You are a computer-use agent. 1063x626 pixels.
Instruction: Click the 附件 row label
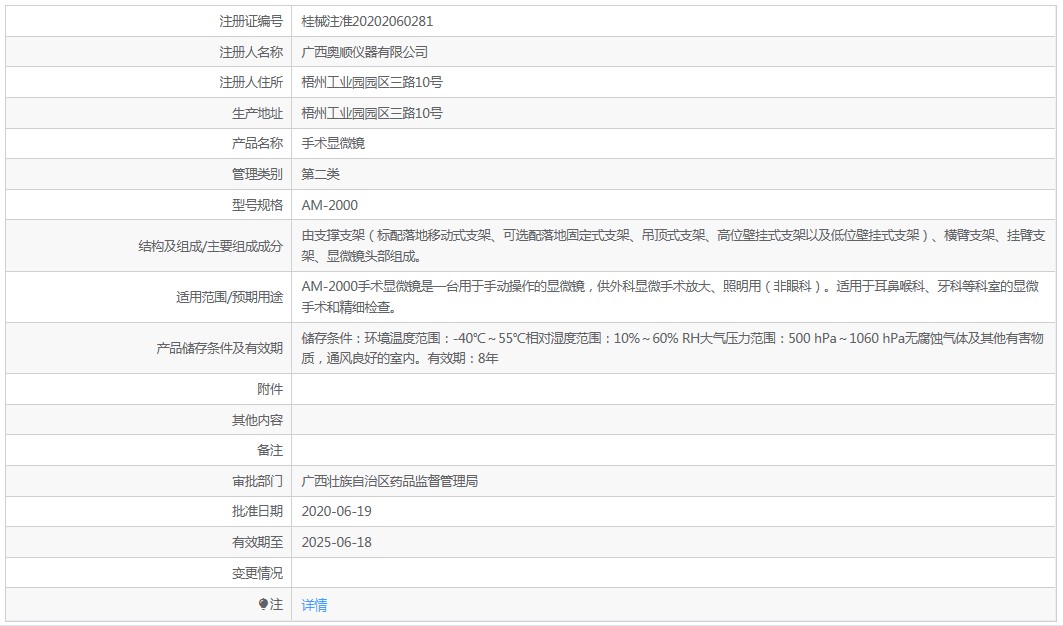coord(270,389)
